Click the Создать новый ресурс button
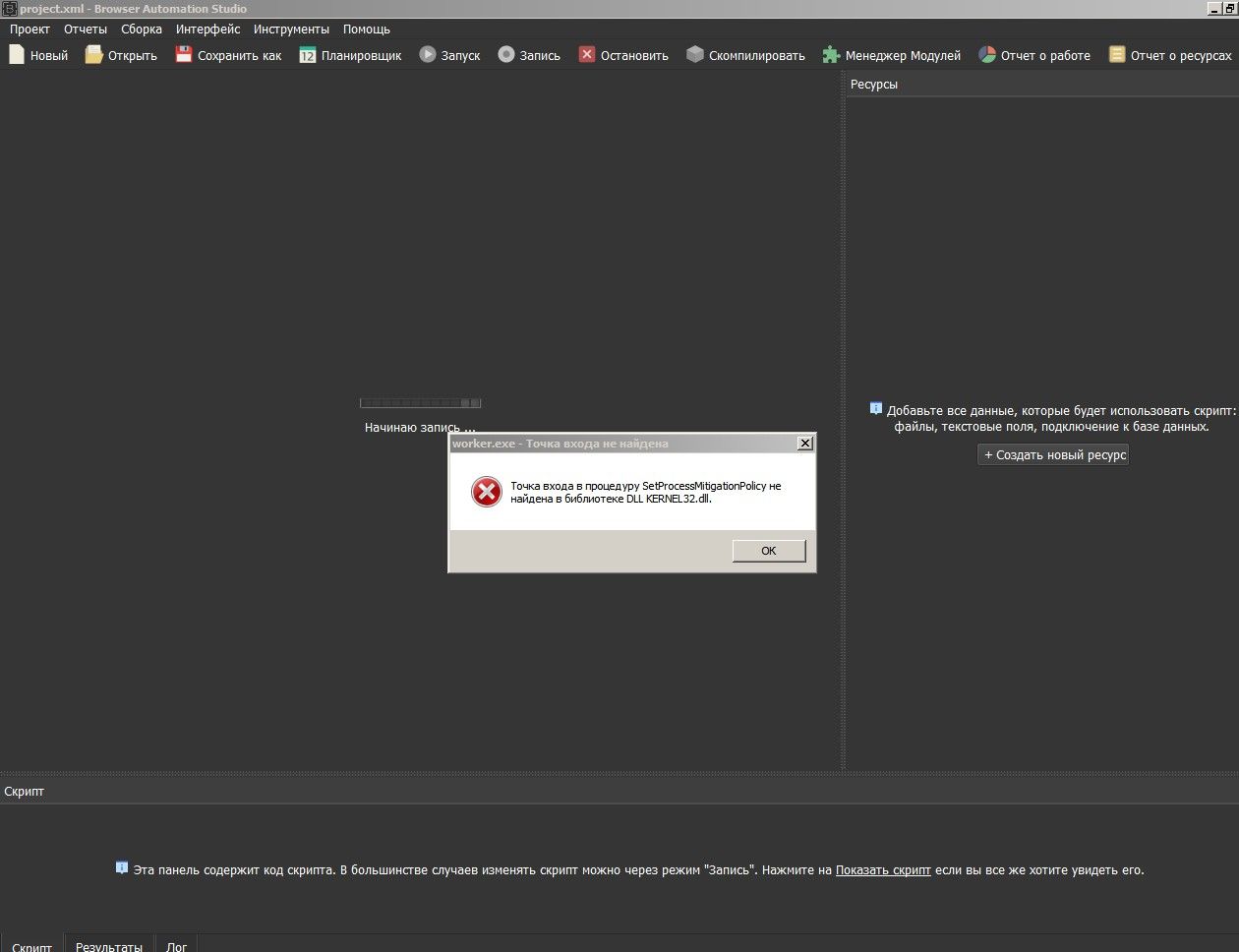The width and height of the screenshot is (1239, 952). [1053, 455]
